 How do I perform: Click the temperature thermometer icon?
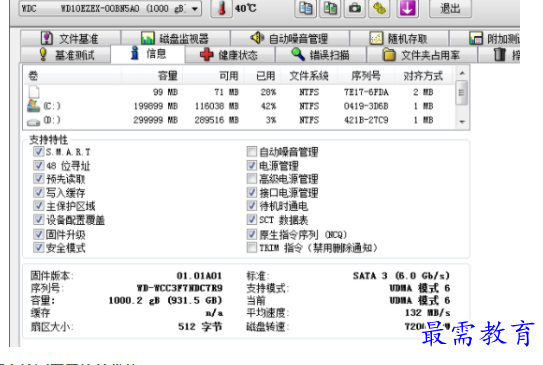pyautogui.click(x=222, y=8)
